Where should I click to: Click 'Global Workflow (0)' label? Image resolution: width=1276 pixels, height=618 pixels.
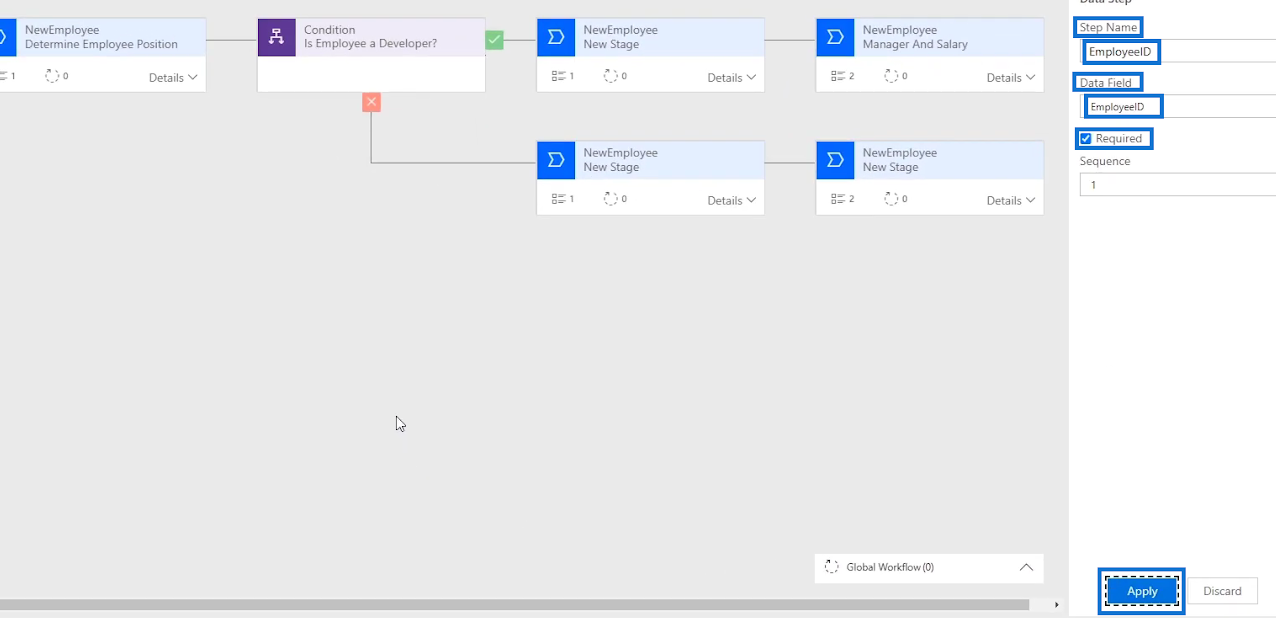[890, 567]
